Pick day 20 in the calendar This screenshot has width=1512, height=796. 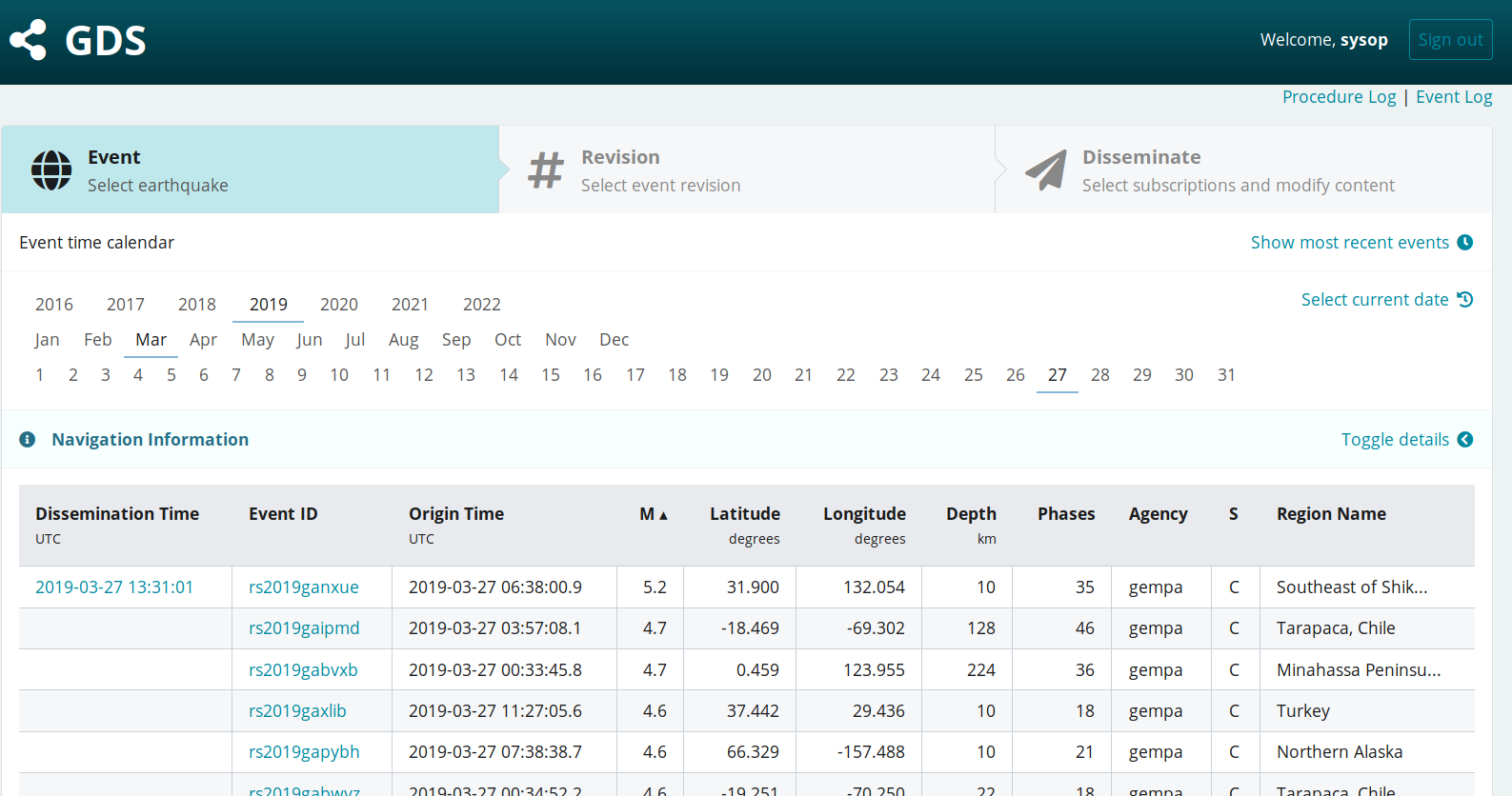coord(762,375)
